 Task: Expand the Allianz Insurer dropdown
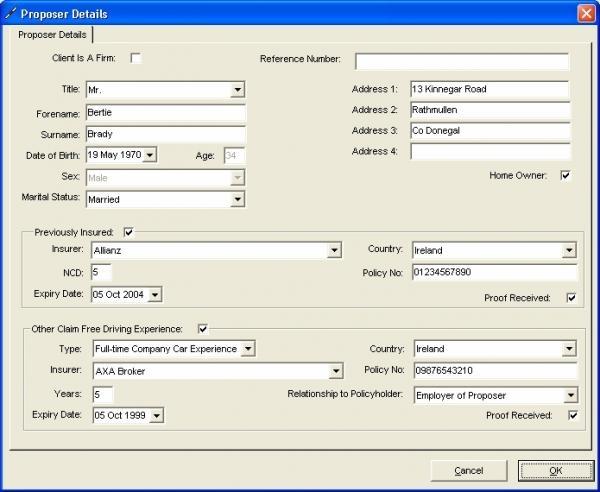click(x=334, y=251)
